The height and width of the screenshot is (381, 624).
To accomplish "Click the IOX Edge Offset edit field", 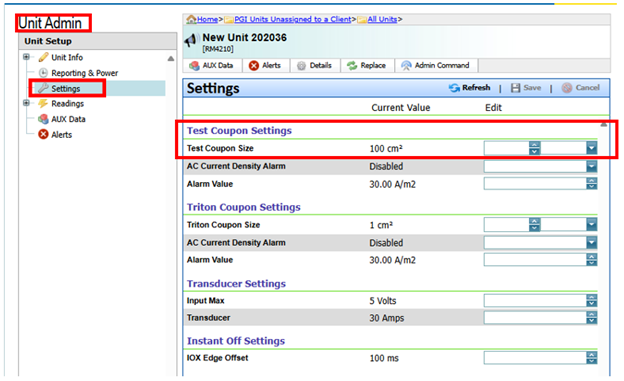I will point(535,358).
